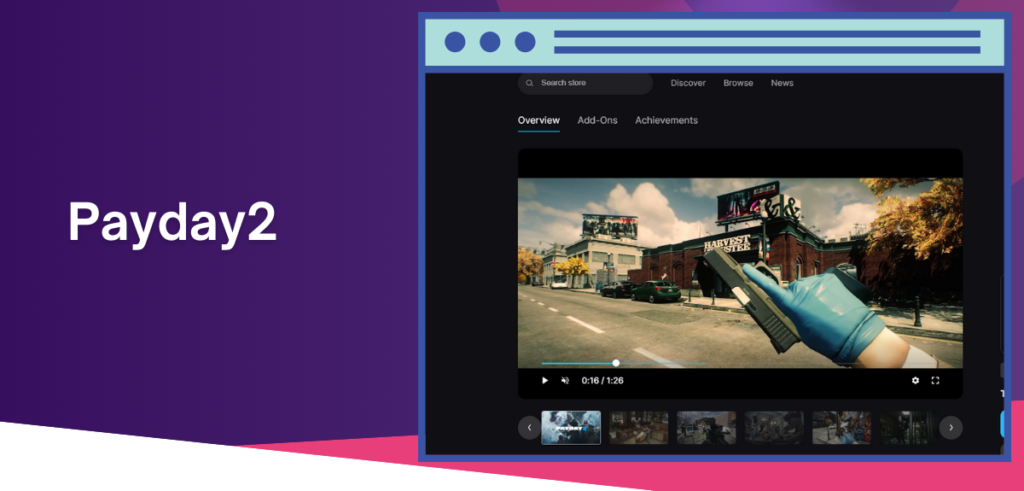Unmute the trailer with the speaker icon

(x=566, y=381)
